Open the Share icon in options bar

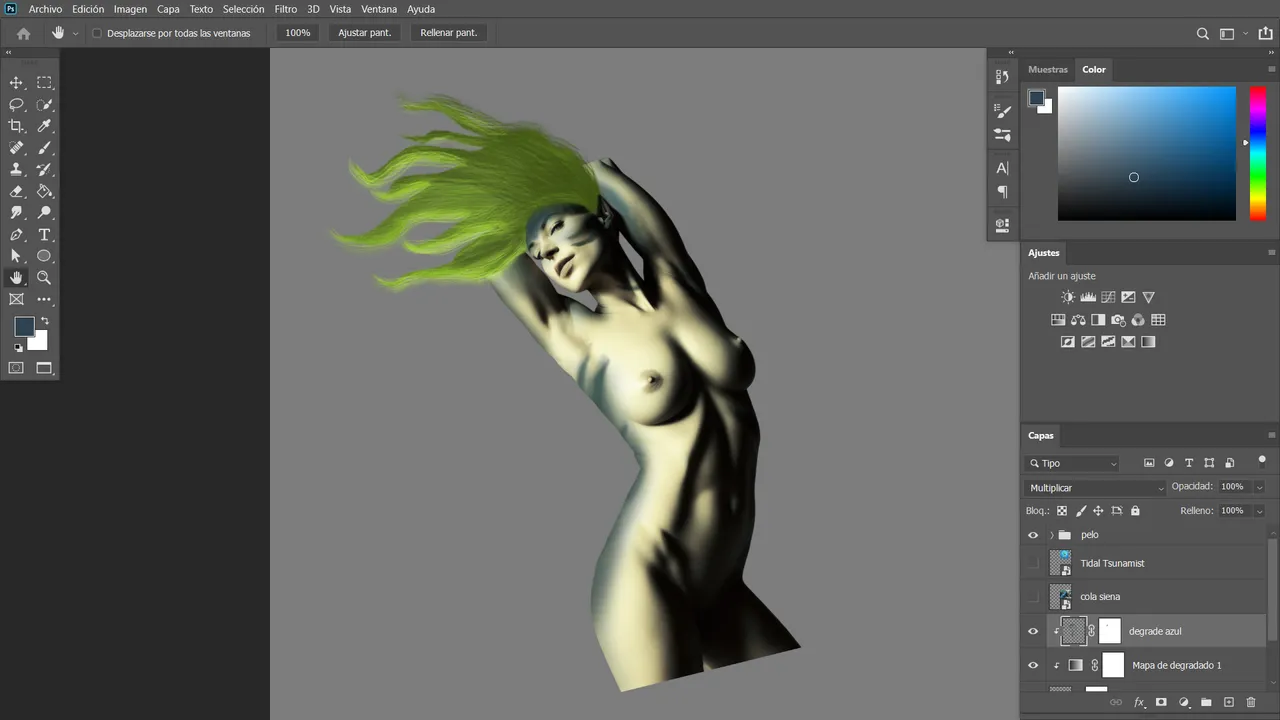point(1266,33)
